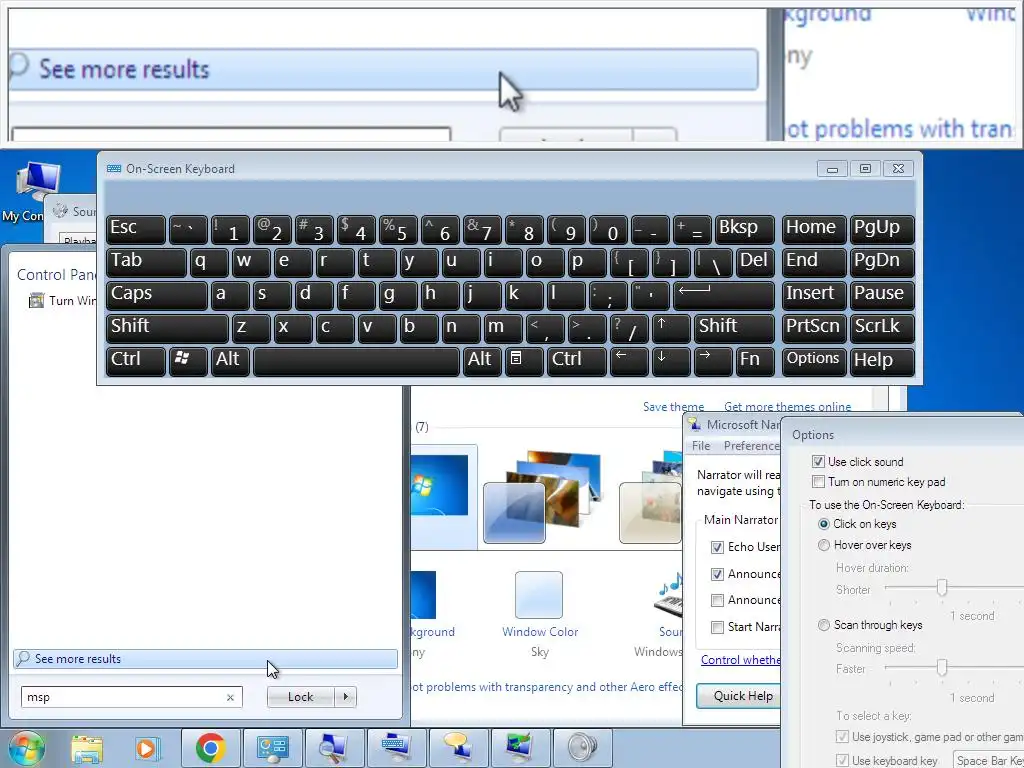1024x768 pixels.
Task: Select Hover over keys radio button
Action: [824, 545]
